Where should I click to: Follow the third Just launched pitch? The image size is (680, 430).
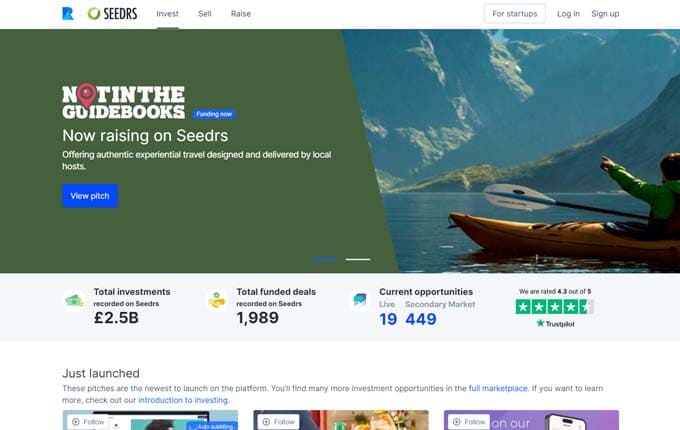(x=469, y=422)
